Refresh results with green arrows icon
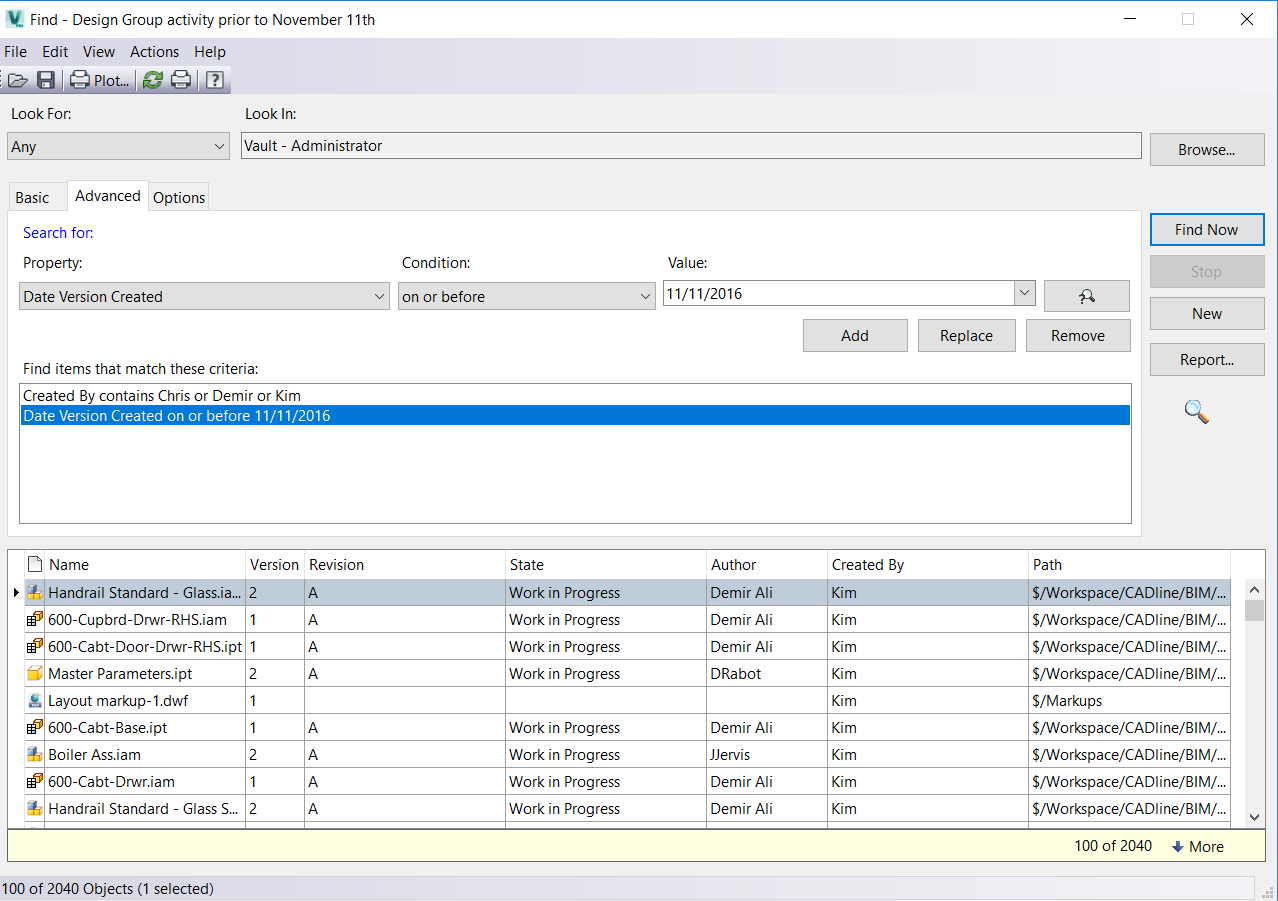The image size is (1278, 901). coord(152,80)
